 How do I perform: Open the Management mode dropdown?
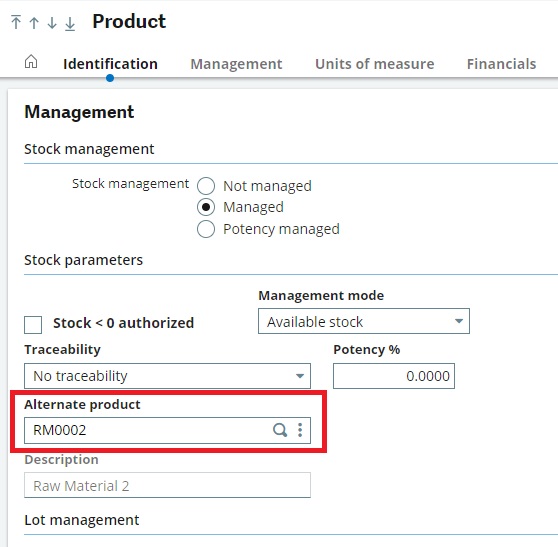[364, 321]
